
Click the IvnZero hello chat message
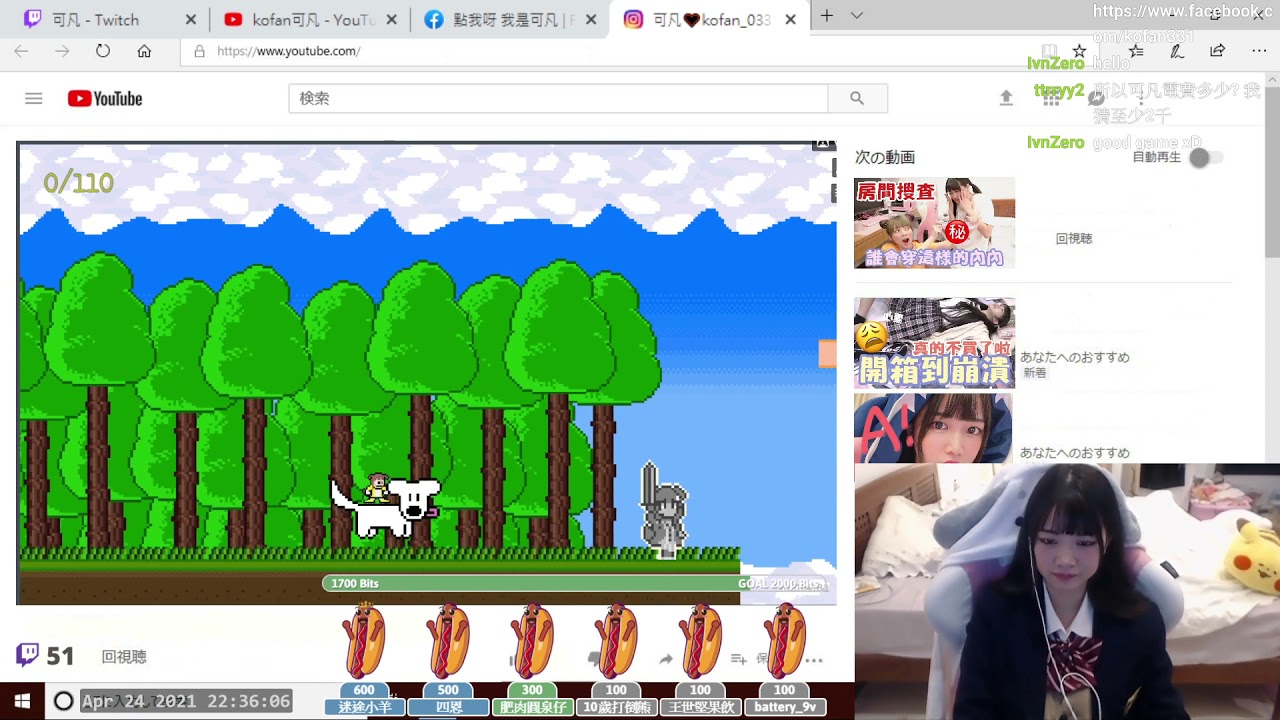pyautogui.click(x=1078, y=63)
